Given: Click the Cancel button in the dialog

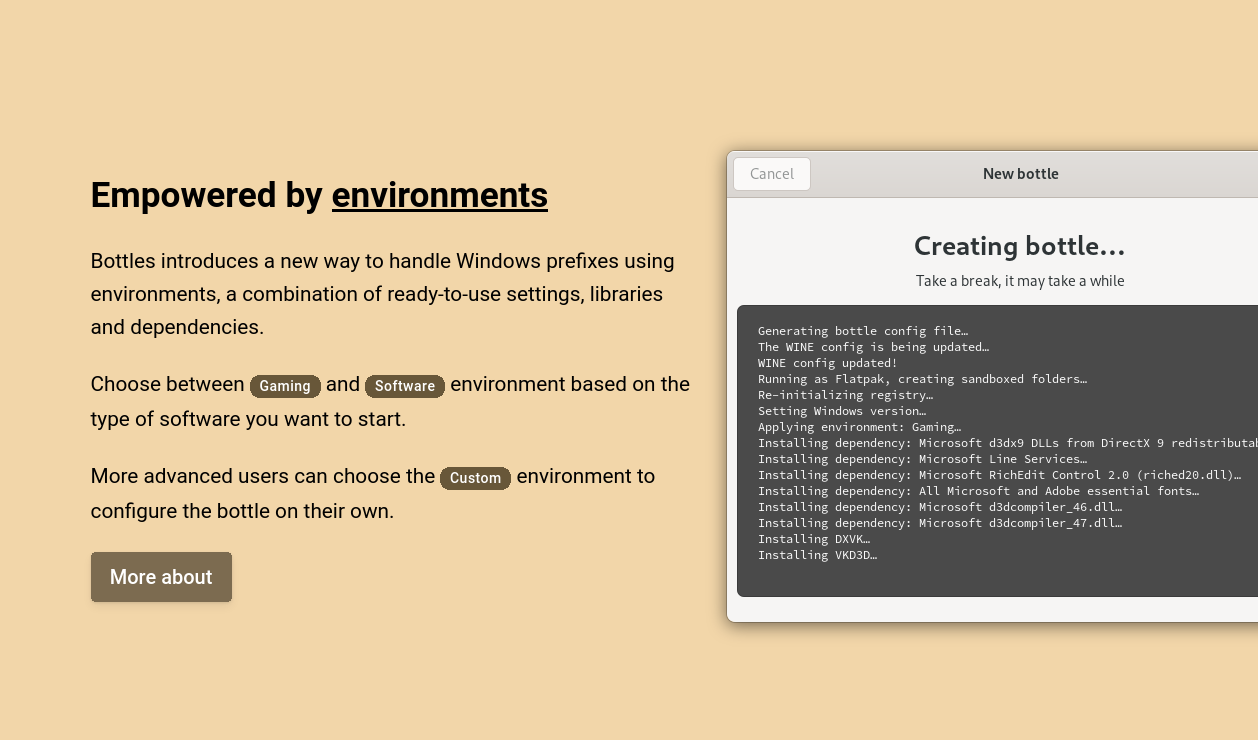Looking at the screenshot, I should point(771,174).
